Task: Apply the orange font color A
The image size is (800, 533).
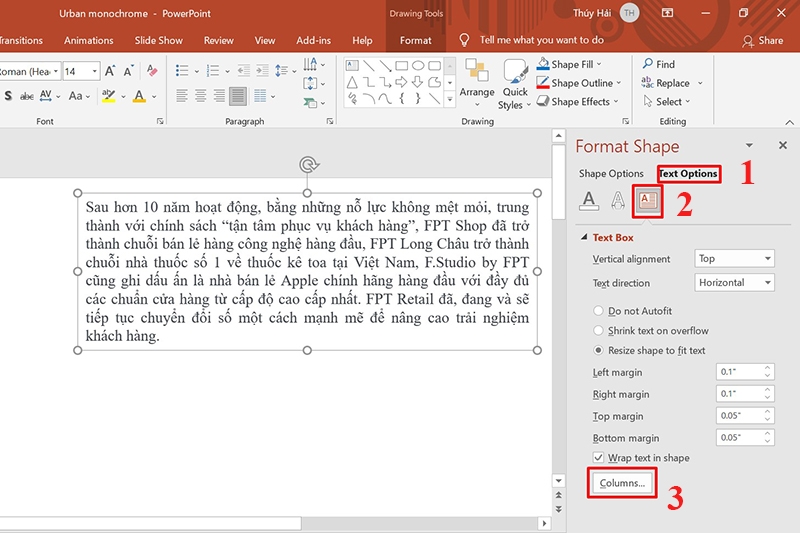Action: click(x=139, y=95)
